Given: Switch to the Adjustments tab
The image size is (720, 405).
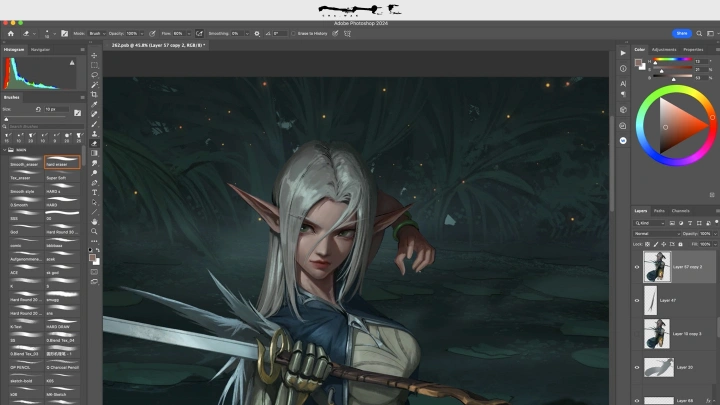Looking at the screenshot, I should pos(664,50).
